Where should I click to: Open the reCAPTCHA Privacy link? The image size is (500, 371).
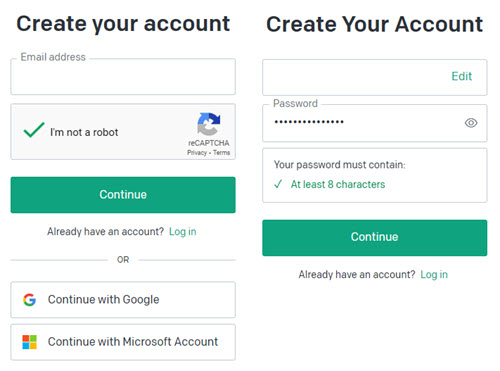click(x=197, y=153)
